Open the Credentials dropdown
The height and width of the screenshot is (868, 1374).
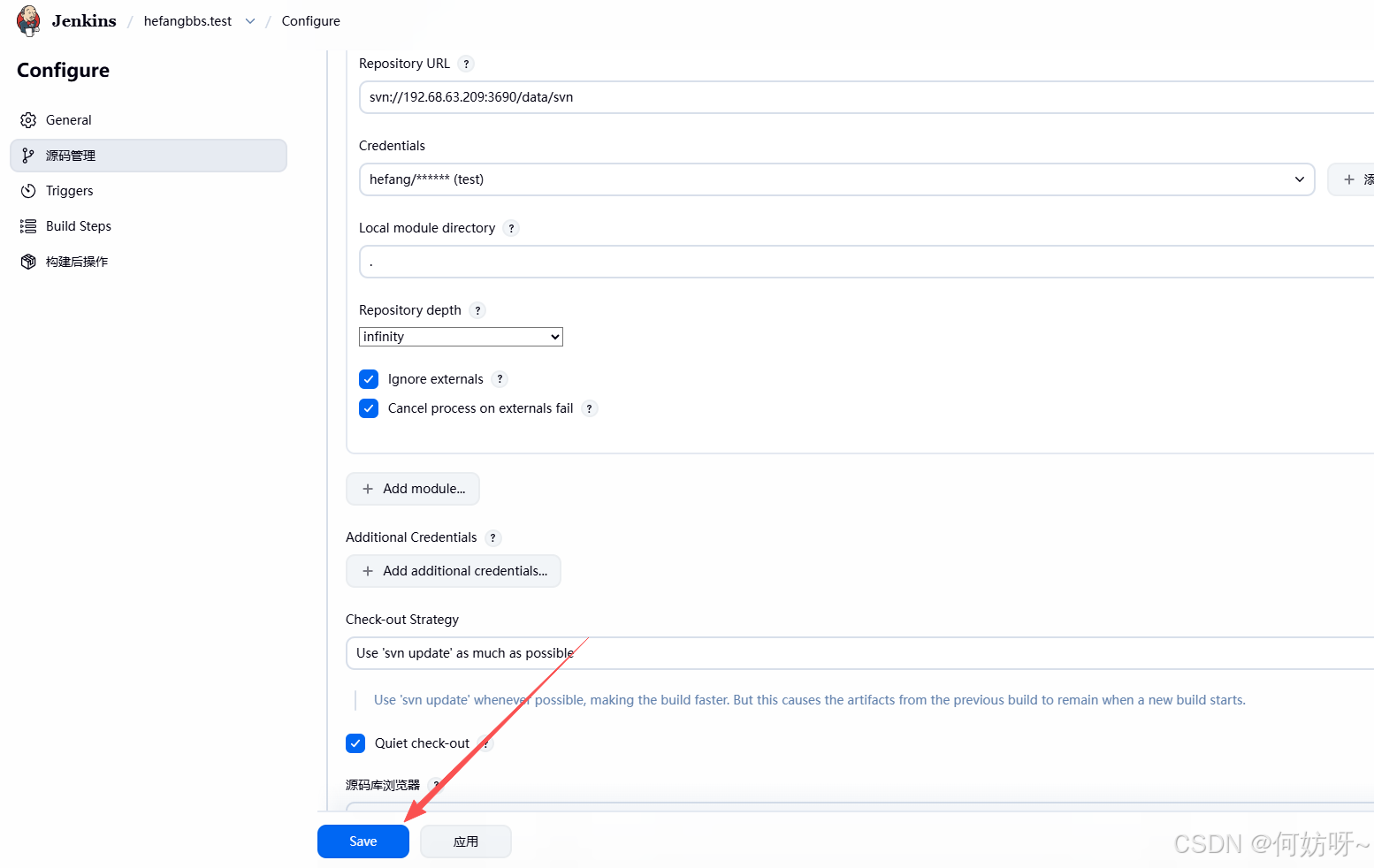tap(836, 179)
